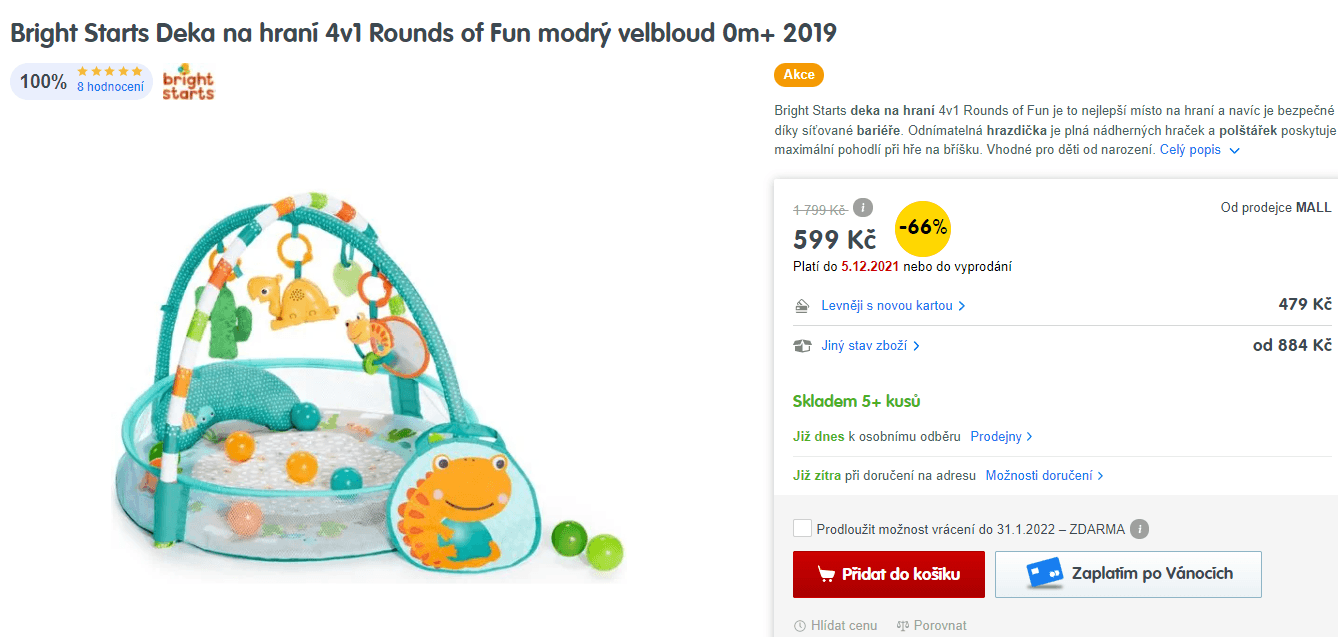
Task: Click the Bright Starts brand logo
Action: (x=188, y=82)
